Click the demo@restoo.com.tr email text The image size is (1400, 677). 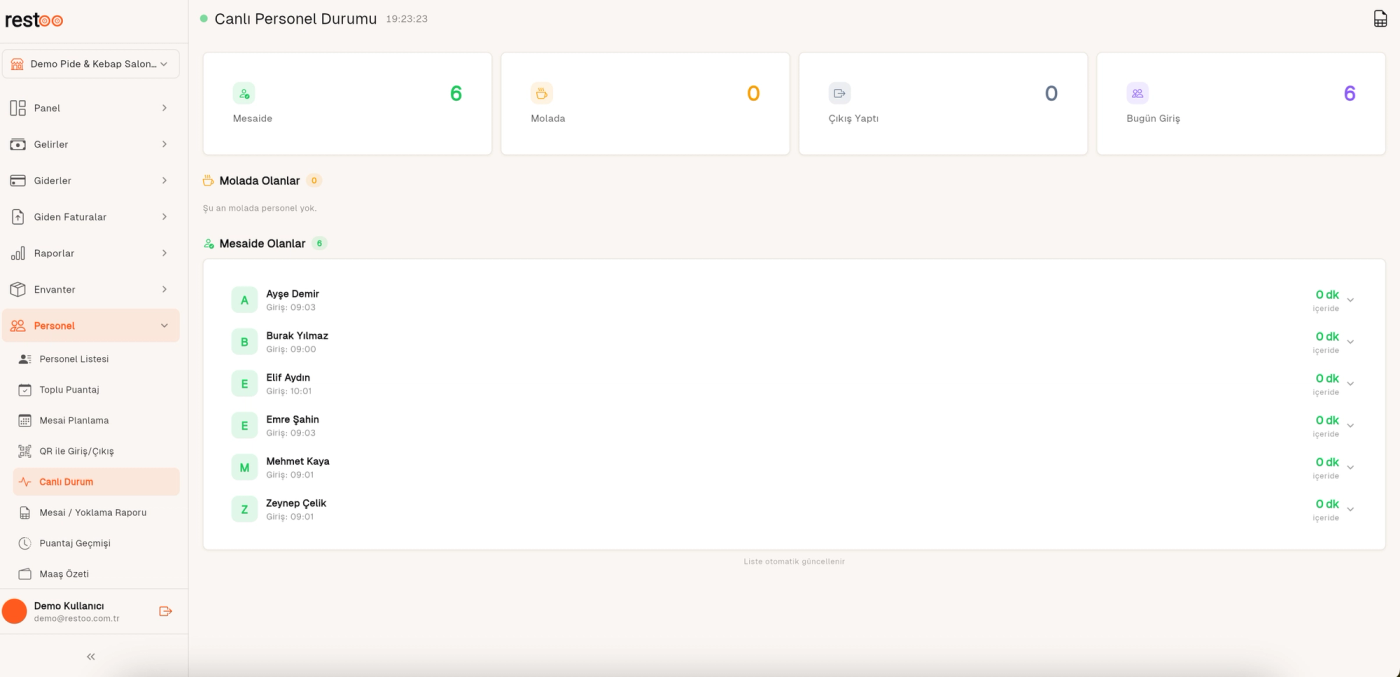(x=77, y=619)
